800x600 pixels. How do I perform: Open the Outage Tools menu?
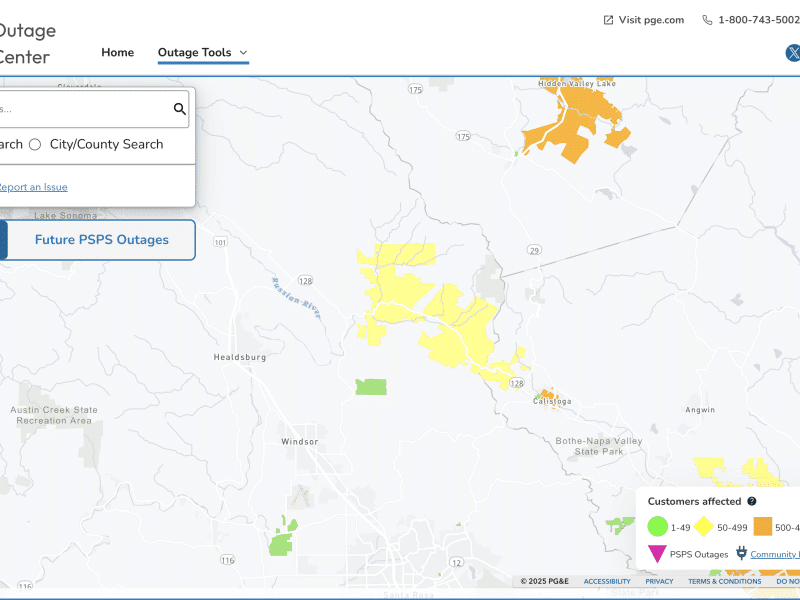coord(194,53)
